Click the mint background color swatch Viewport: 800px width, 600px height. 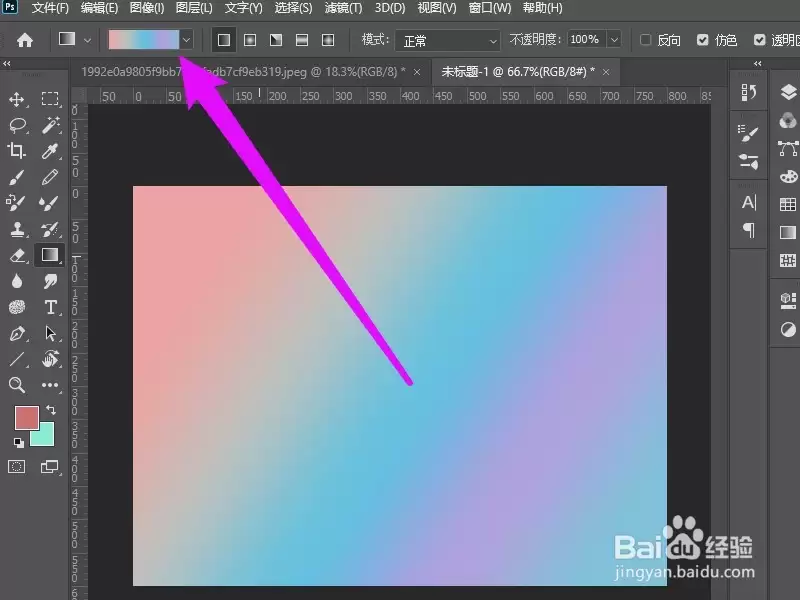click(x=45, y=437)
